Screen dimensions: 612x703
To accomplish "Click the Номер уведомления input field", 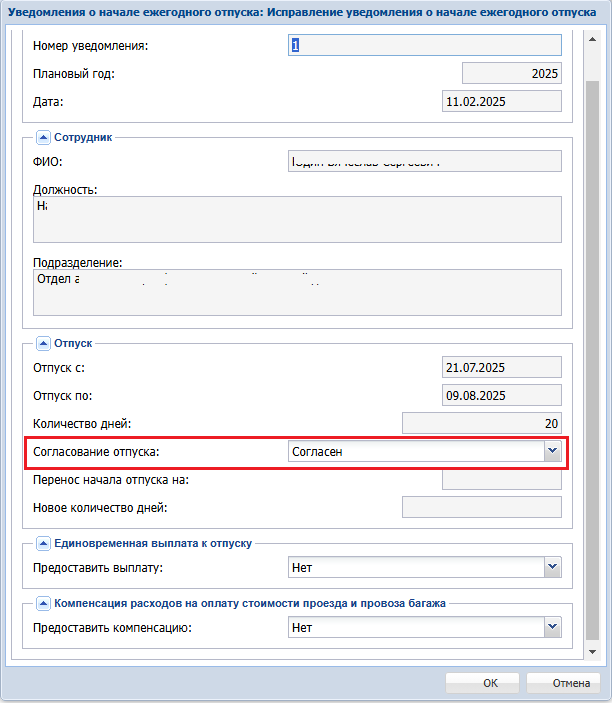I will pyautogui.click(x=424, y=46).
